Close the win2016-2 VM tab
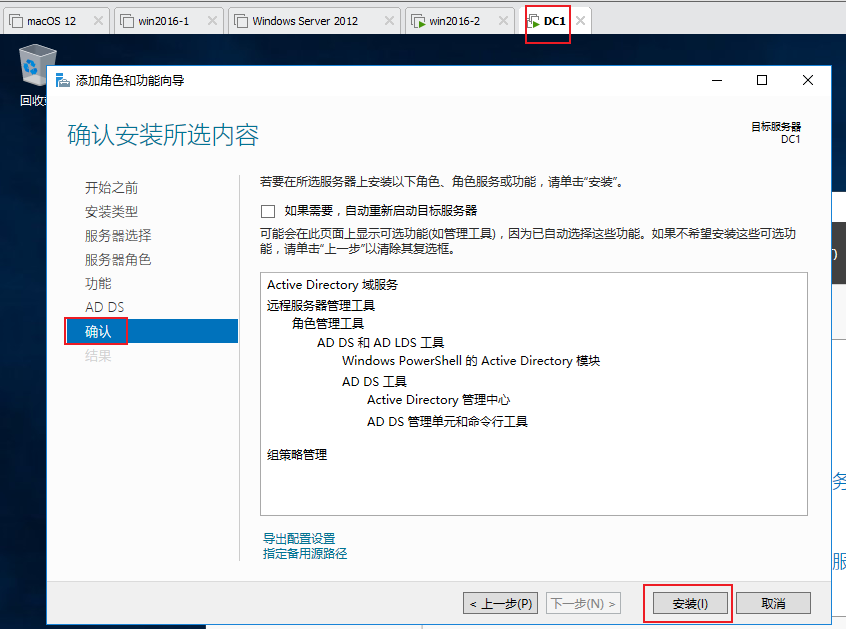The image size is (846, 629). pyautogui.click(x=503, y=21)
